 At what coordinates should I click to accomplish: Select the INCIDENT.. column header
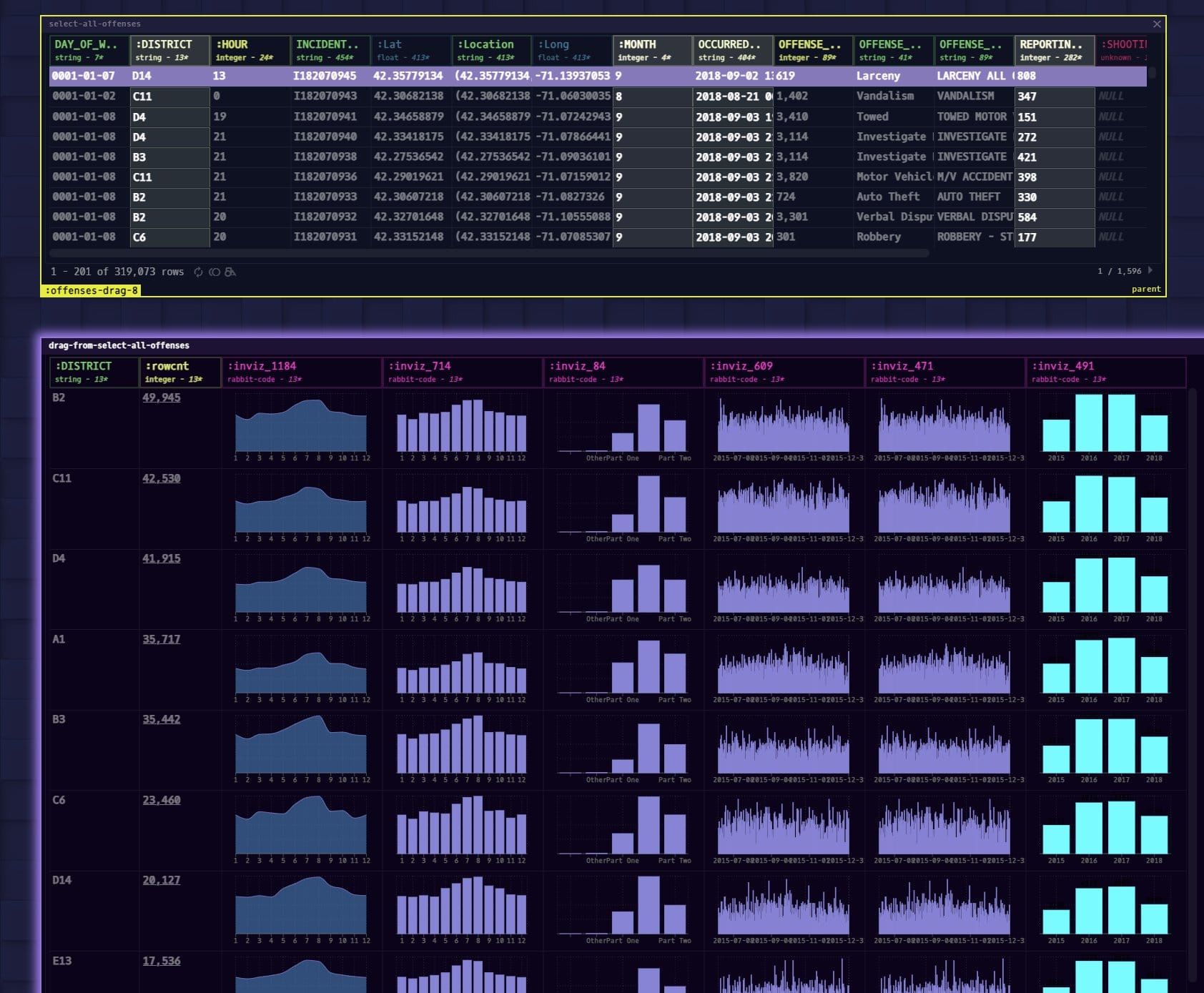pyautogui.click(x=330, y=51)
